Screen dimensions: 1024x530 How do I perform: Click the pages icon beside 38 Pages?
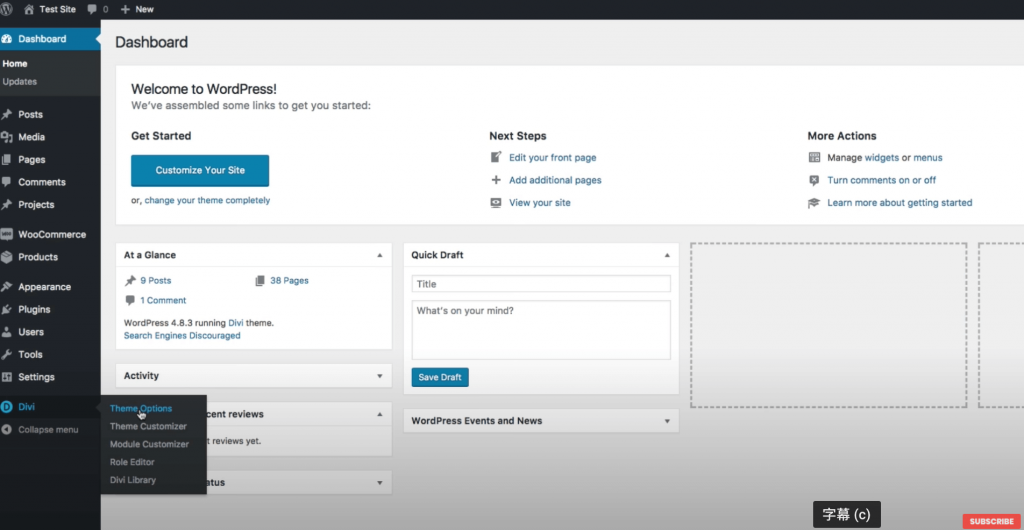260,281
